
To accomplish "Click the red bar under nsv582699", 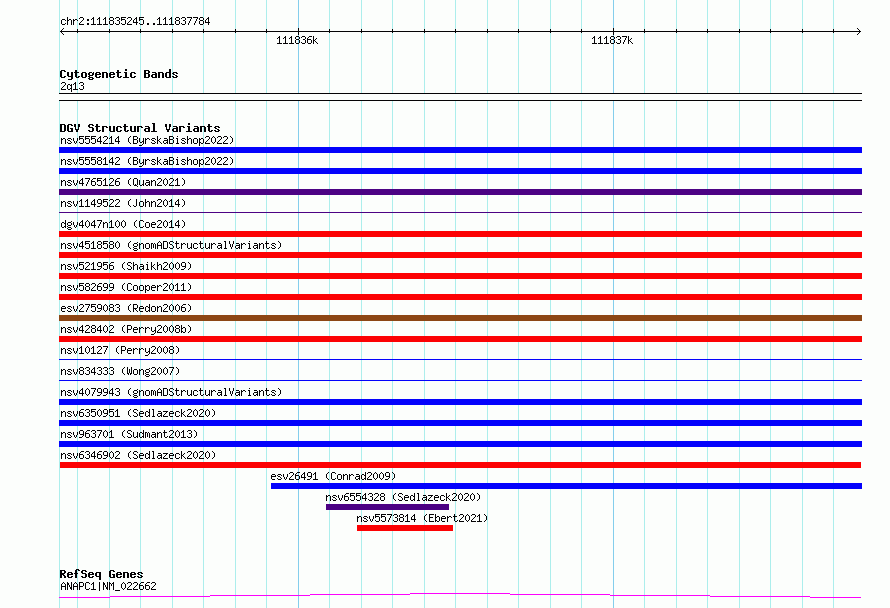I will point(460,297).
